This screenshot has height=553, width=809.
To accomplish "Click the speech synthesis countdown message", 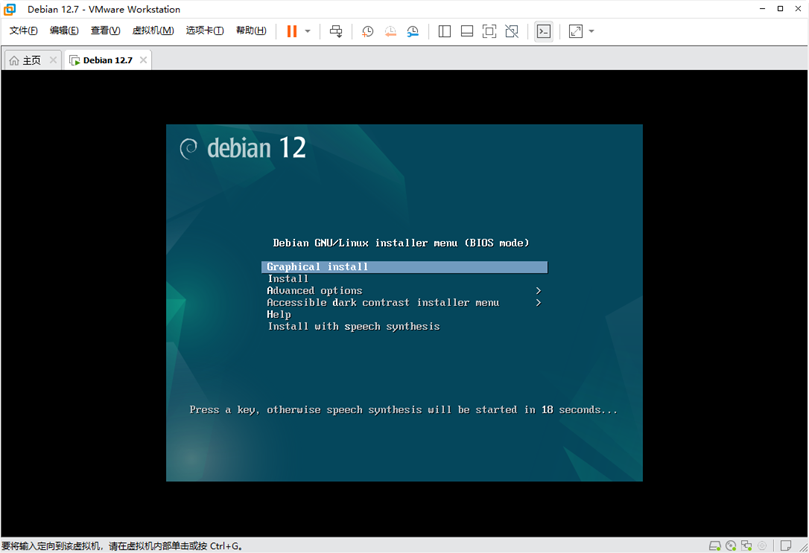I will [403, 410].
